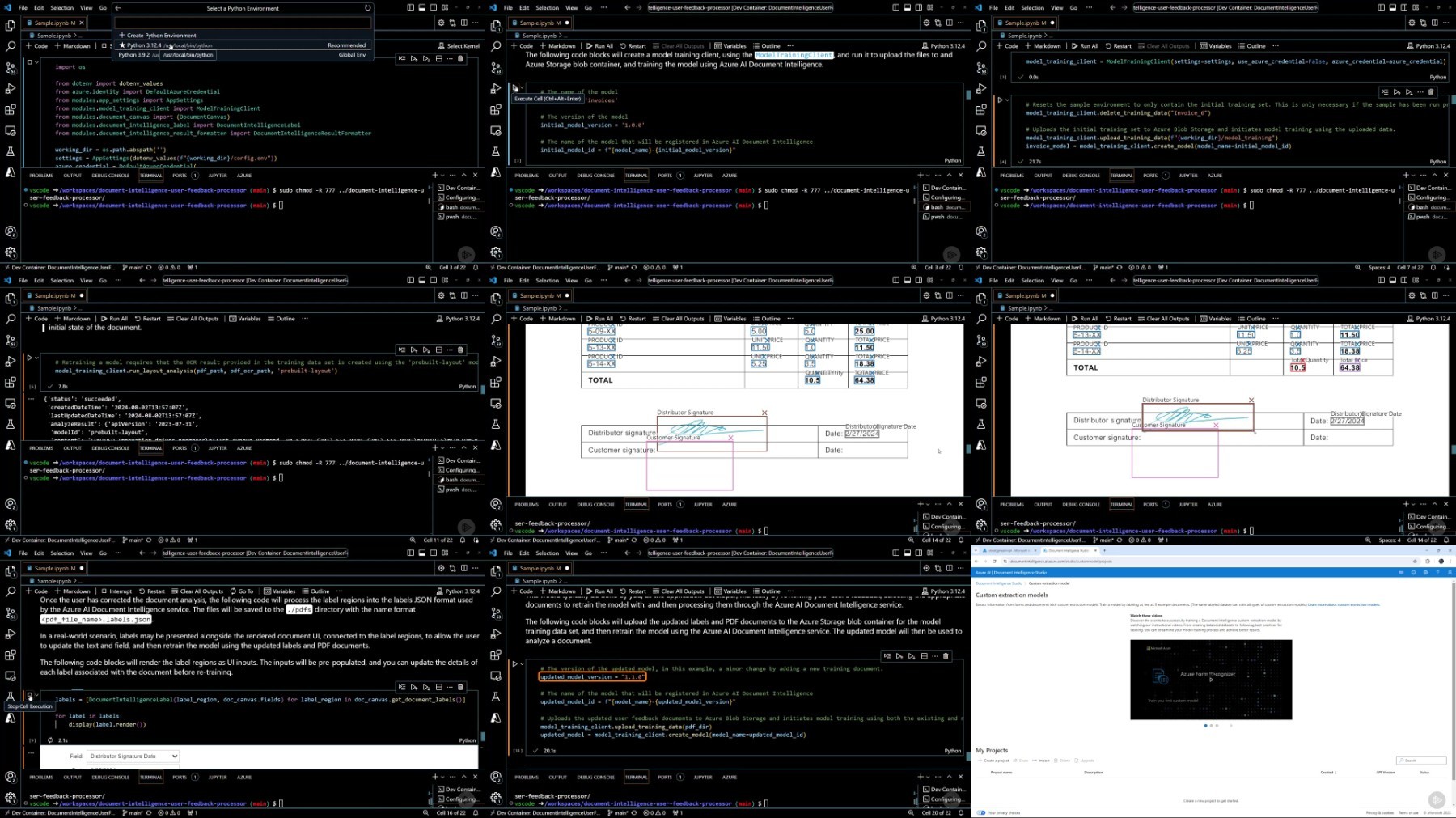
Task: Open notebook toolbar More Actions in Cell 11 of 22 window
Action: coord(305,319)
